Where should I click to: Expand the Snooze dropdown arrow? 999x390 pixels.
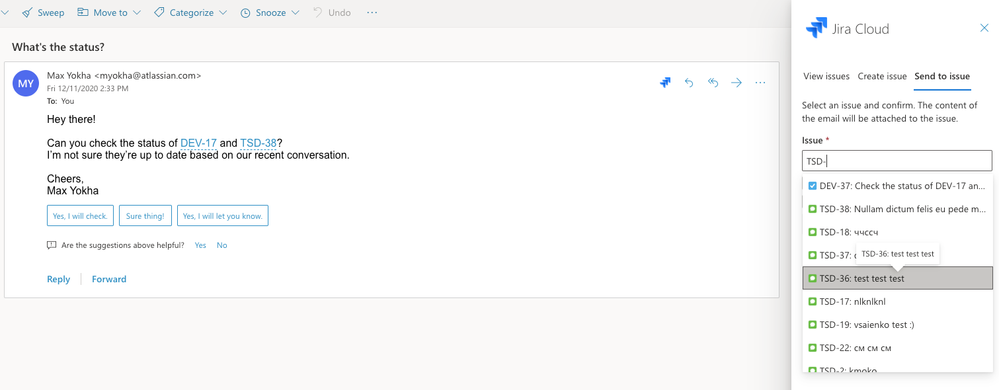tap(294, 13)
